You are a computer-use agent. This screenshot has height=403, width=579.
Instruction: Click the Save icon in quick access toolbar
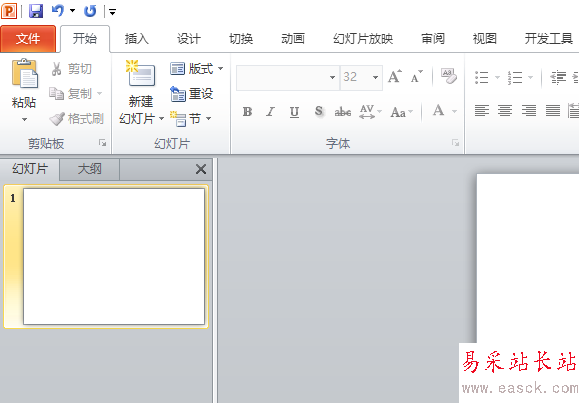point(36,11)
